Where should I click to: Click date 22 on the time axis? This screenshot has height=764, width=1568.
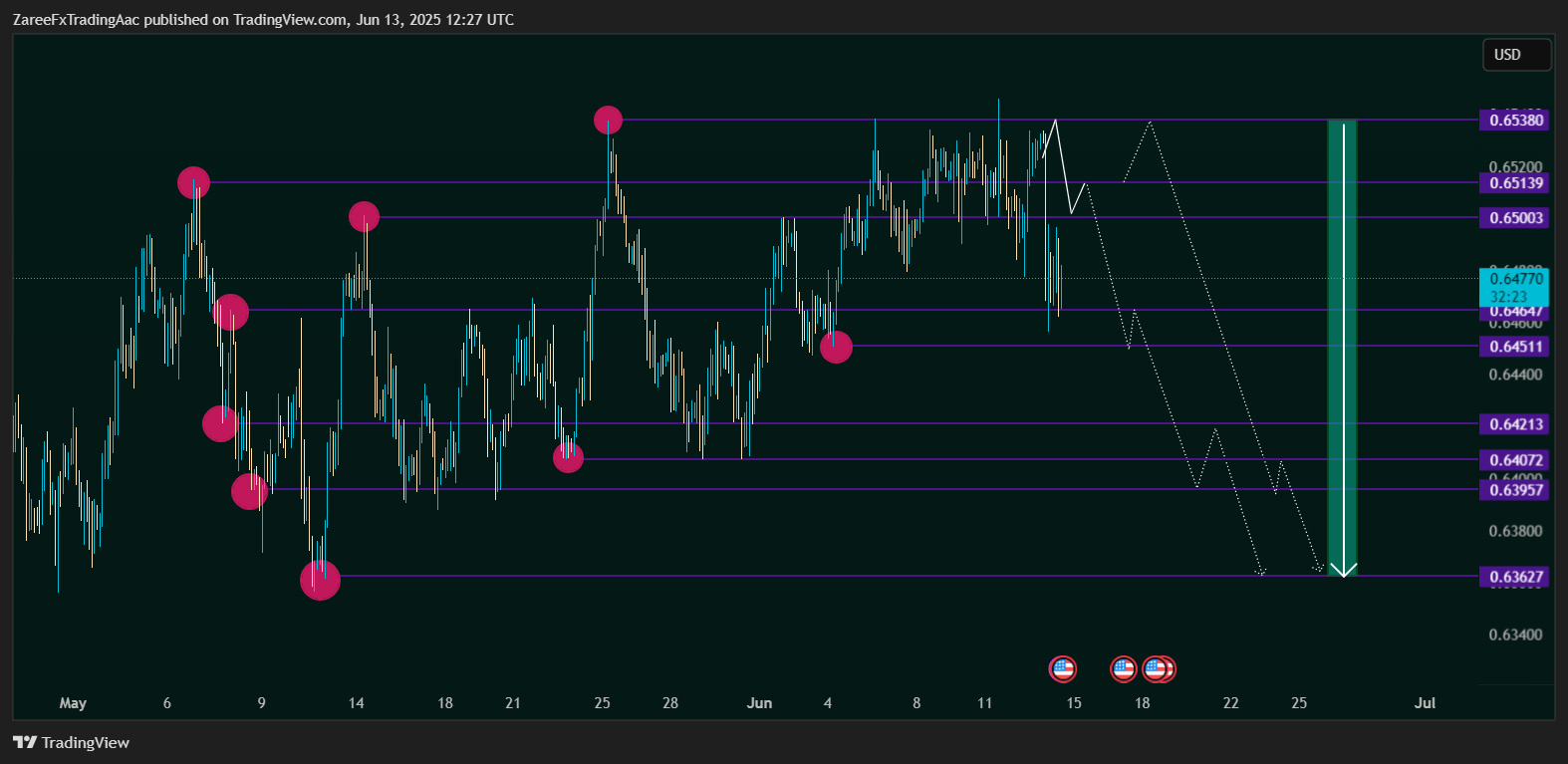[1230, 703]
